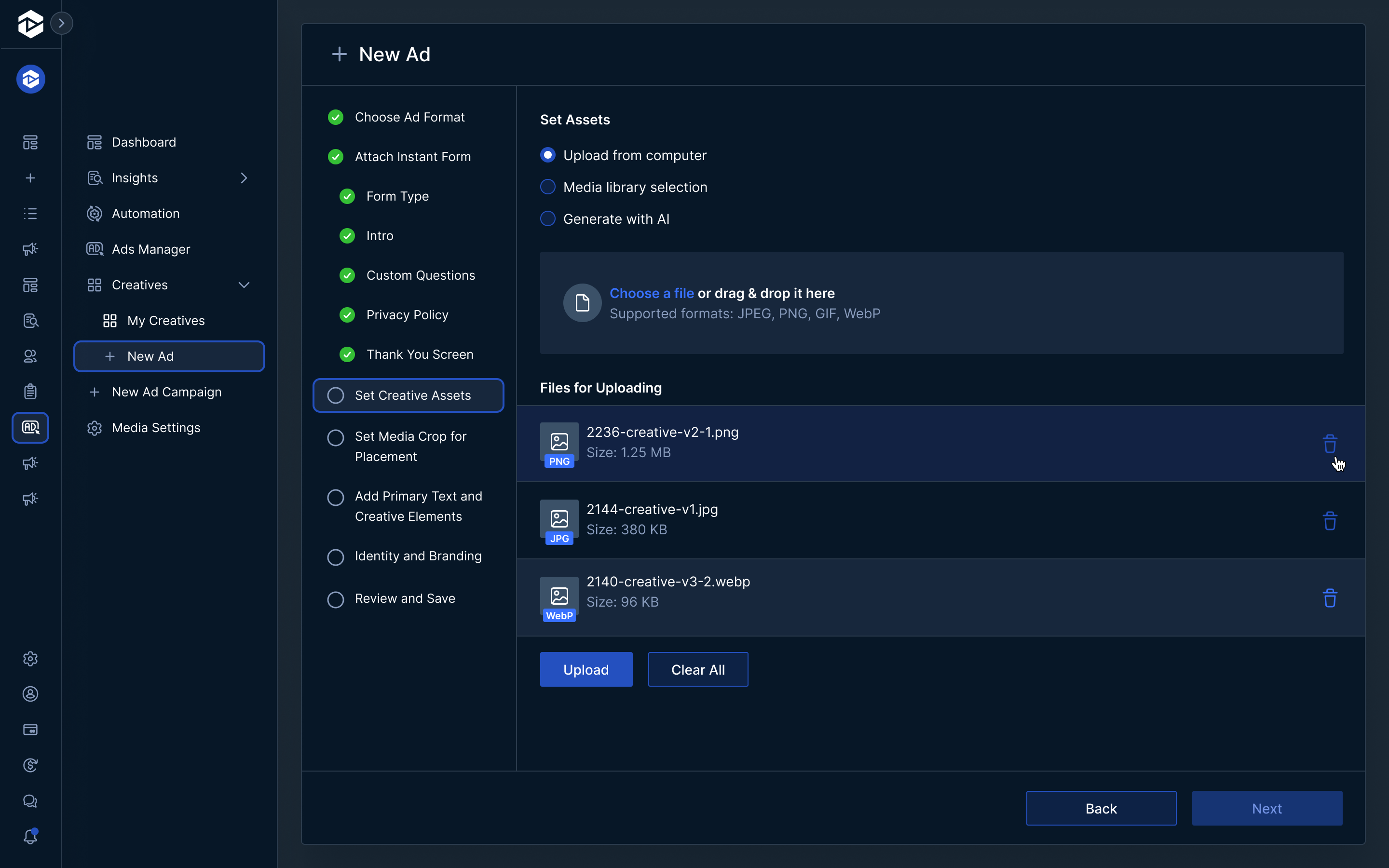Collapse the Creatives section chevron
1389x868 pixels.
244,285
